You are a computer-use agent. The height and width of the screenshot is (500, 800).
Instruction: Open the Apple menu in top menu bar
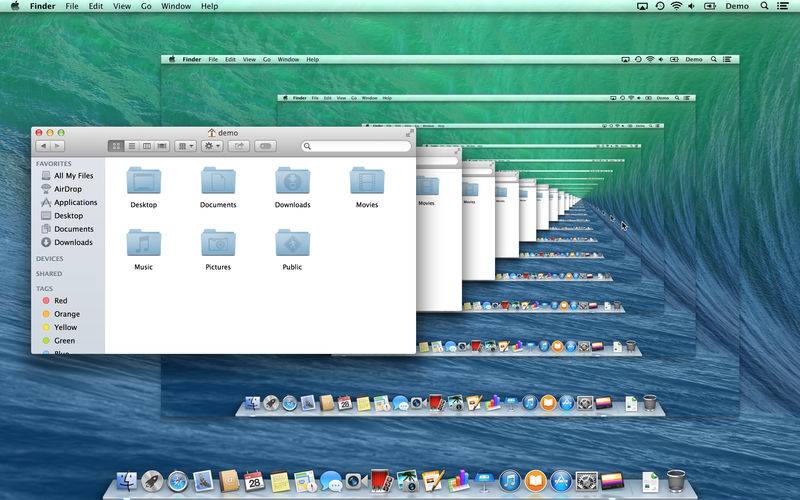(15, 6)
